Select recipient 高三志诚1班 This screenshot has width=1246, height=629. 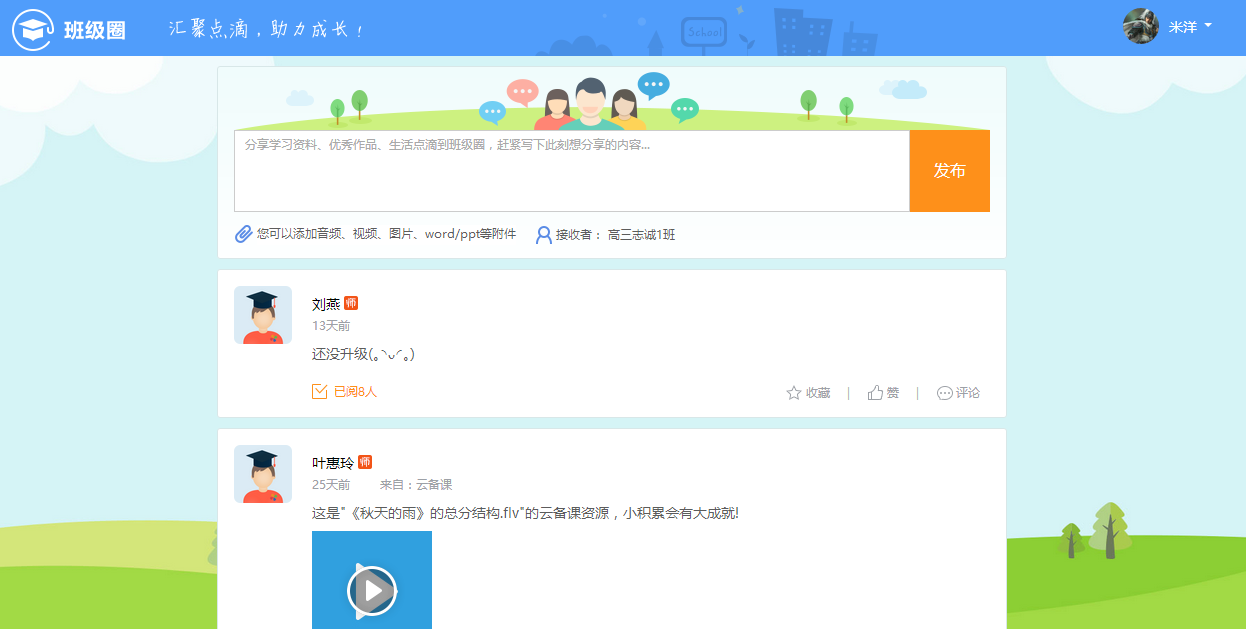tap(642, 235)
